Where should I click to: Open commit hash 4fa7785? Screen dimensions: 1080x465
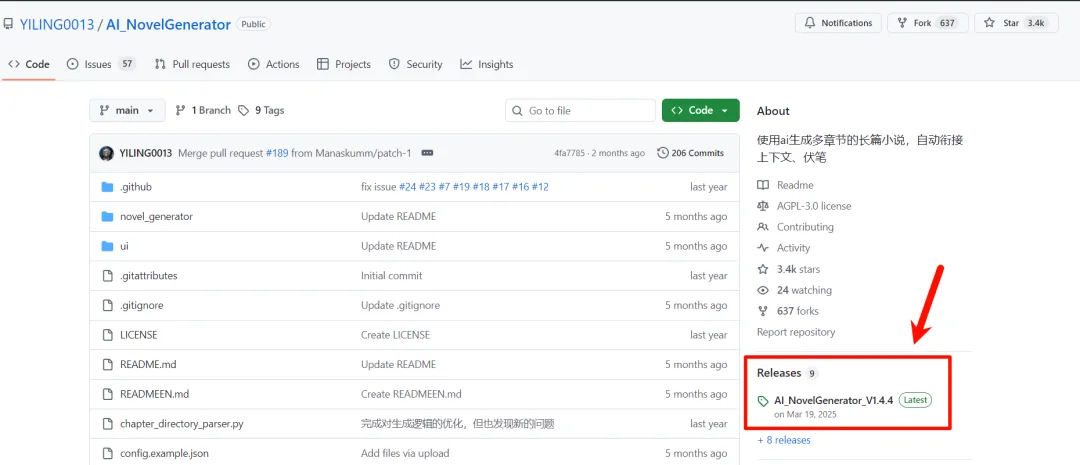[x=571, y=153]
